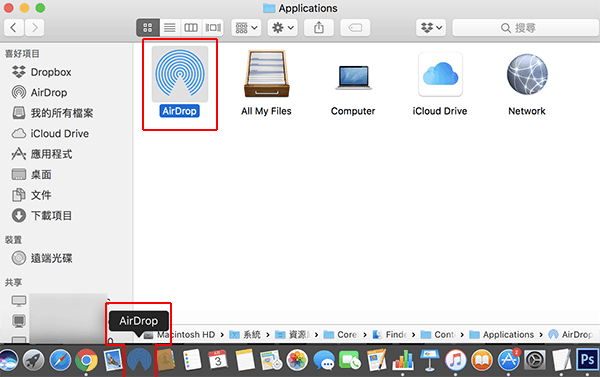
Task: Open the item arrangement dropdown
Action: 246,28
